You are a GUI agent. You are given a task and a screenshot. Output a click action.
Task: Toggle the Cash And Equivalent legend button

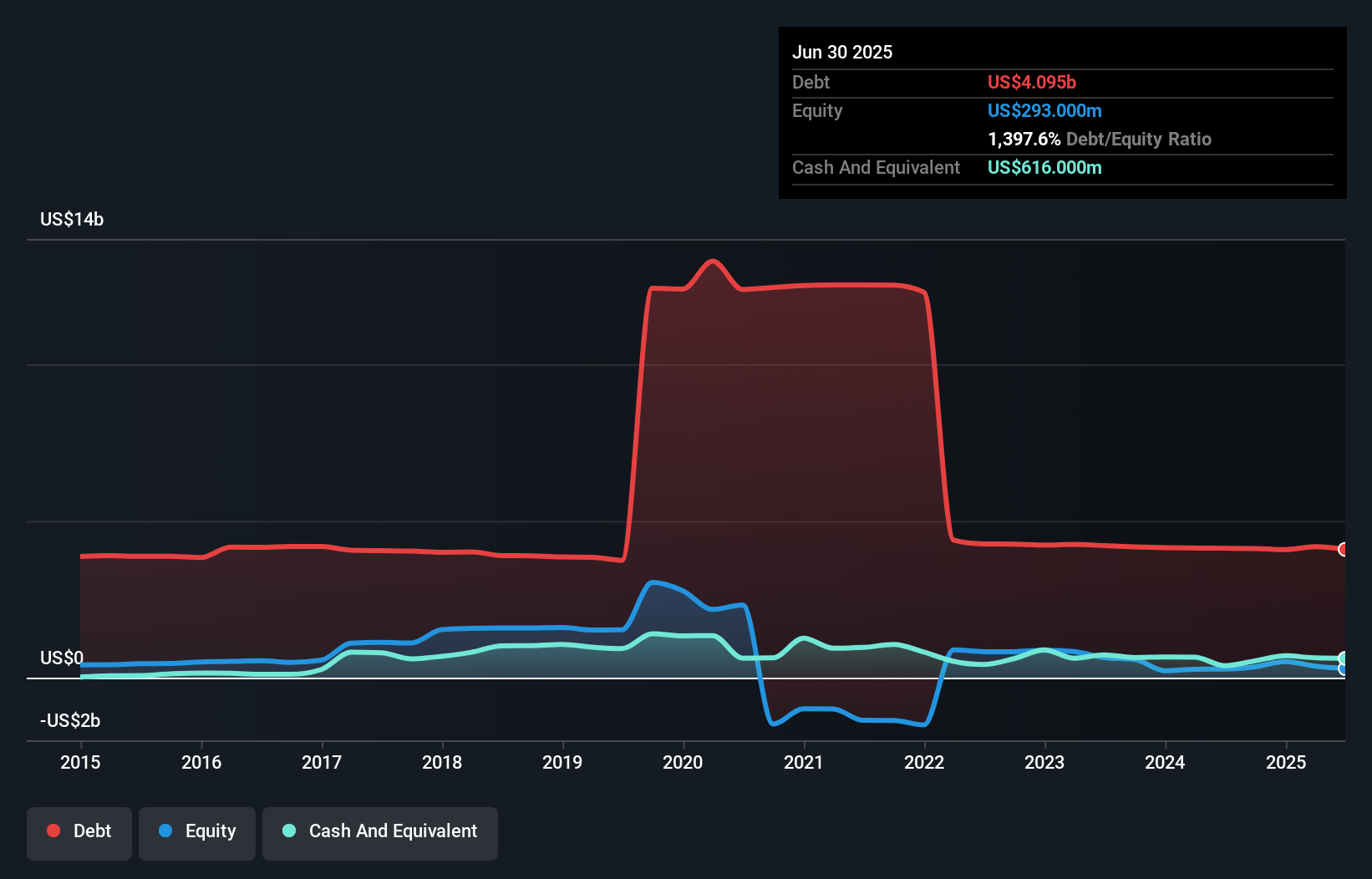(x=380, y=833)
